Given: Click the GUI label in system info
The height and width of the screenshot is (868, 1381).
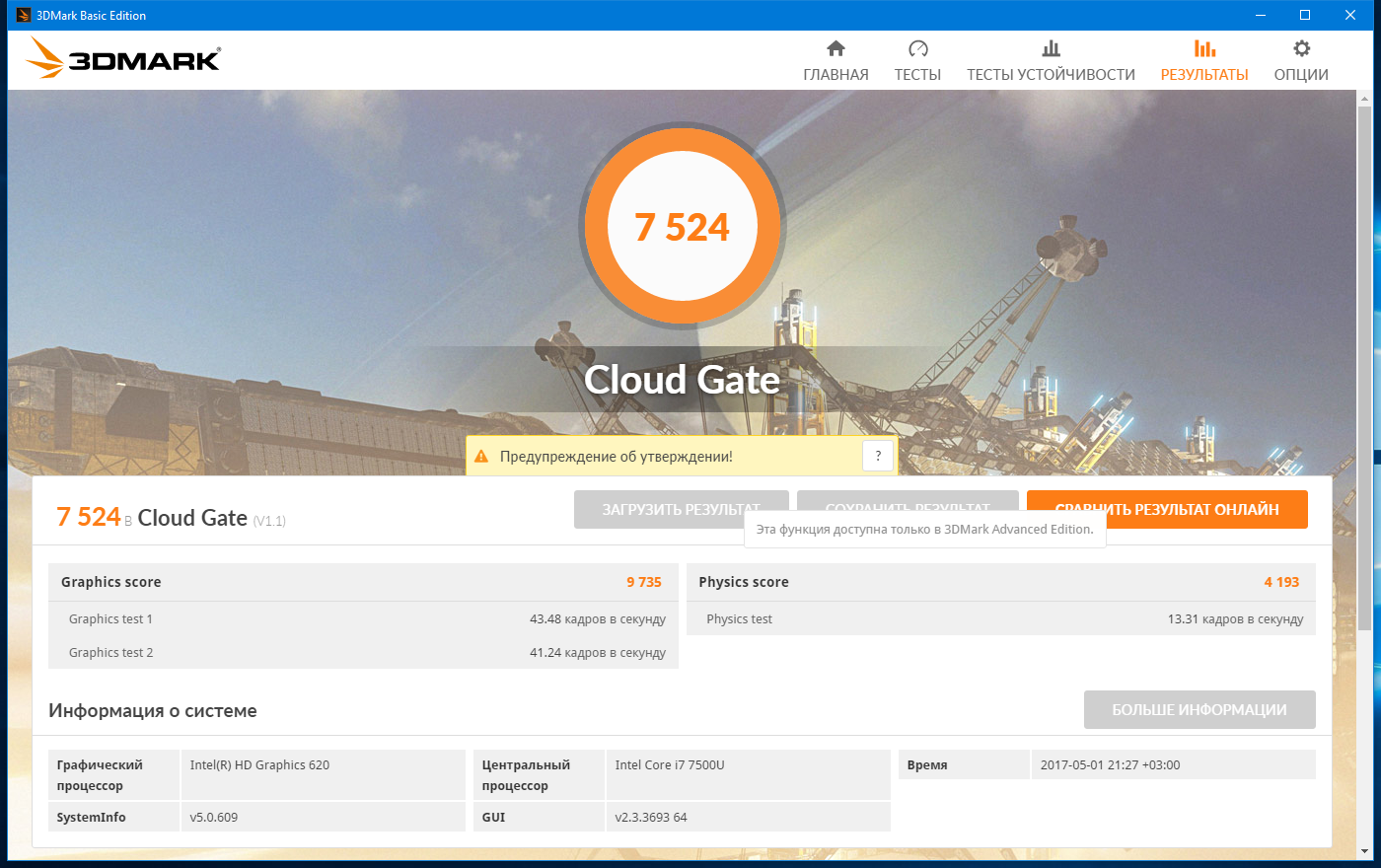Looking at the screenshot, I should 493,818.
